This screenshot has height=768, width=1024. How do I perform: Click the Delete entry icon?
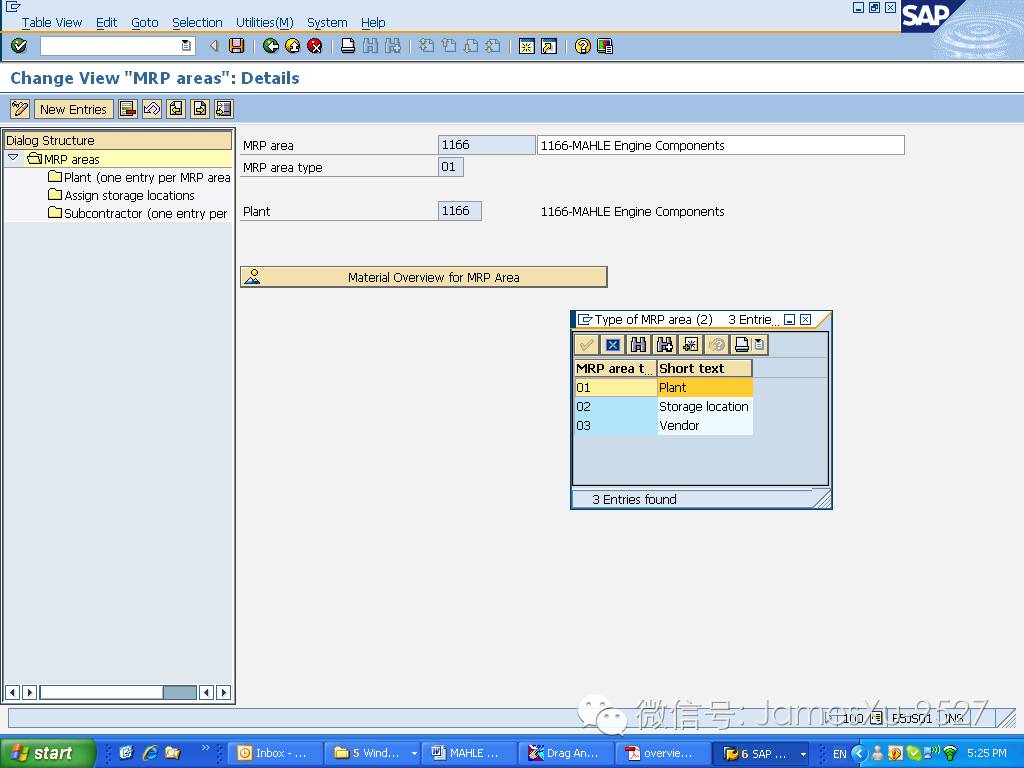coord(128,109)
